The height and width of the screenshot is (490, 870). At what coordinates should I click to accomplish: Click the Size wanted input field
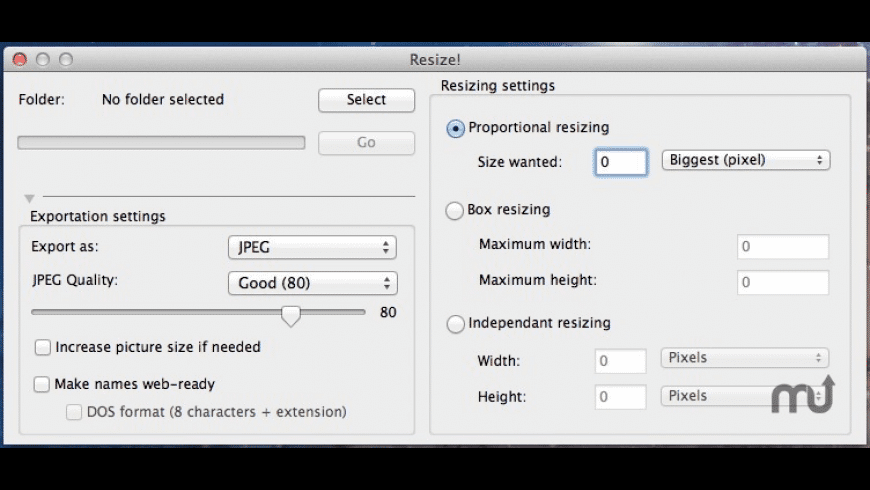click(621, 161)
